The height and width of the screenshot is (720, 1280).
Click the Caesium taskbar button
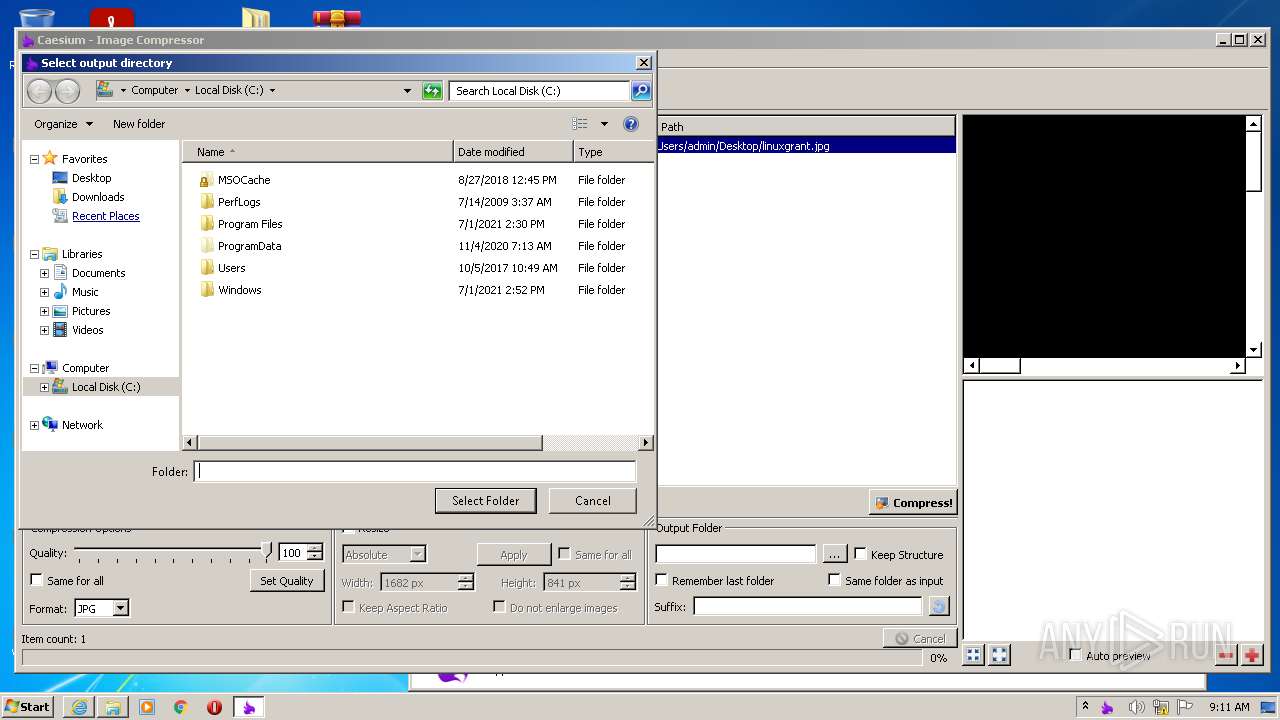tap(249, 707)
